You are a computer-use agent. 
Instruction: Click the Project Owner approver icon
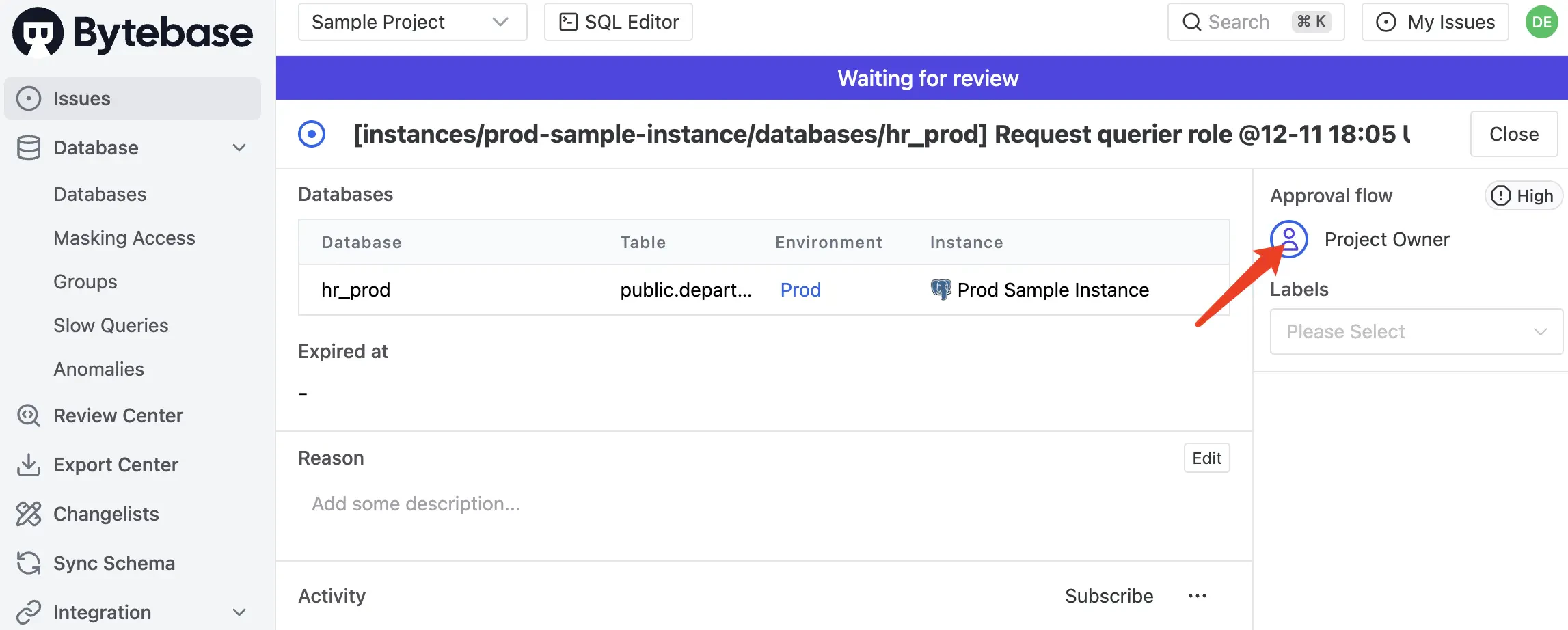[x=1288, y=239]
